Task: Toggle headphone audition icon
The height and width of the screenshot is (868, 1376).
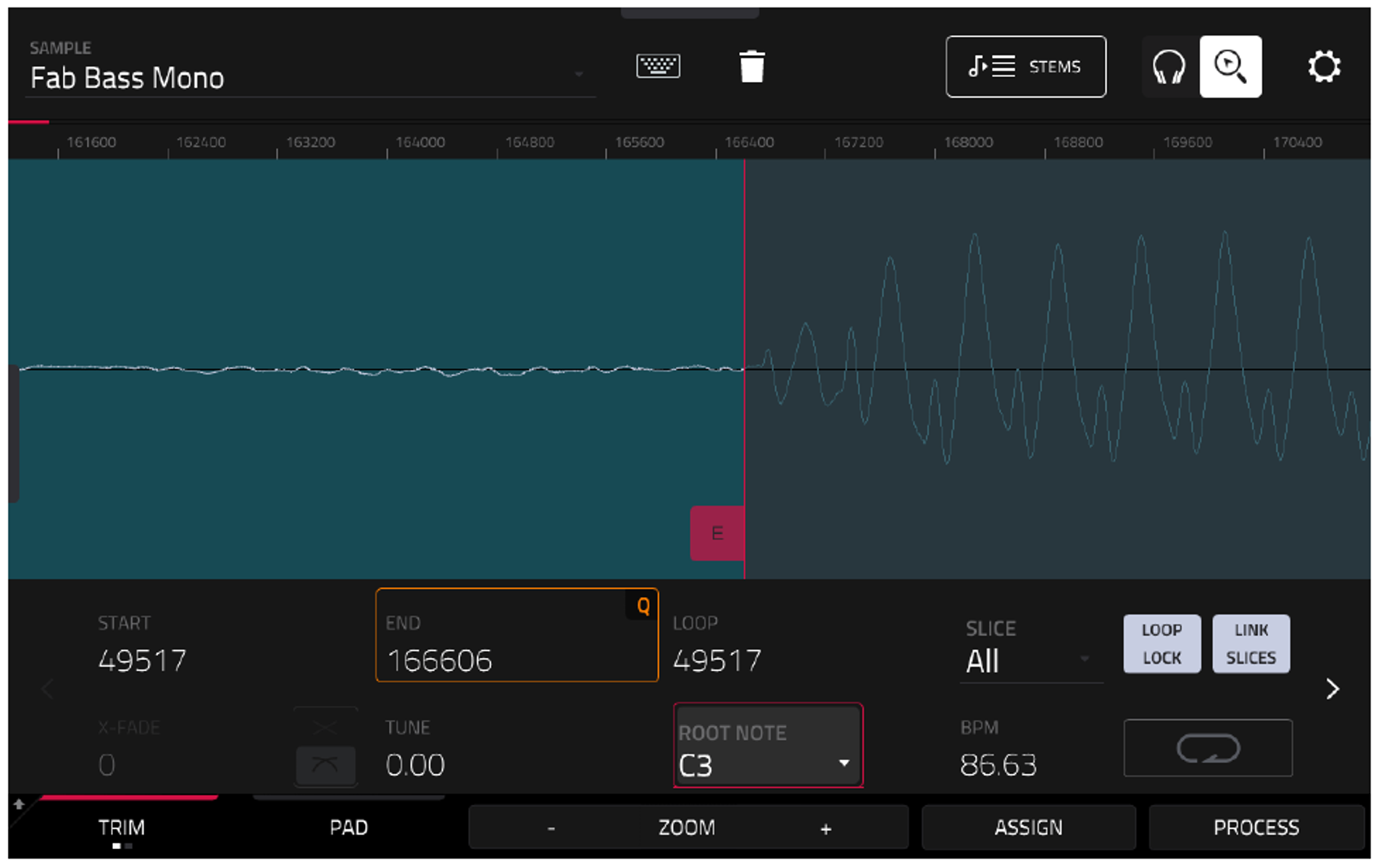Action: [1168, 67]
